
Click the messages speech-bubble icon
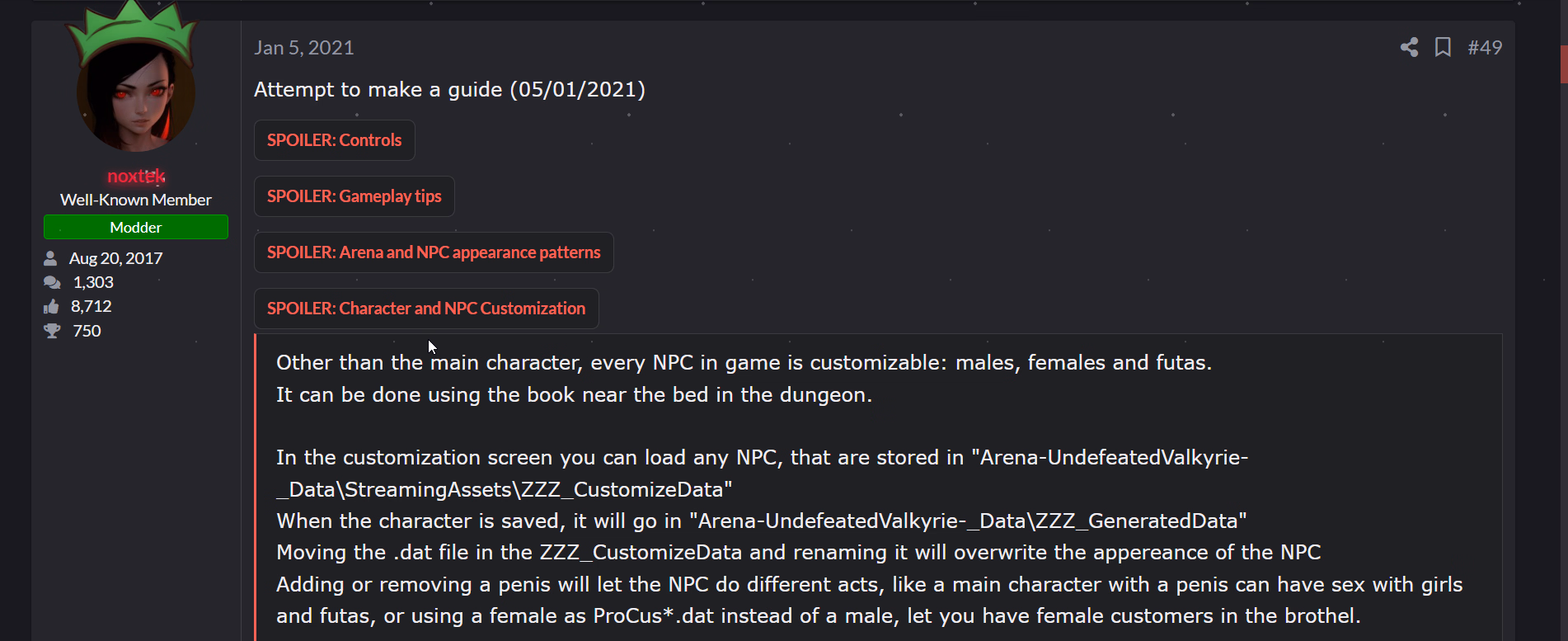[x=52, y=282]
